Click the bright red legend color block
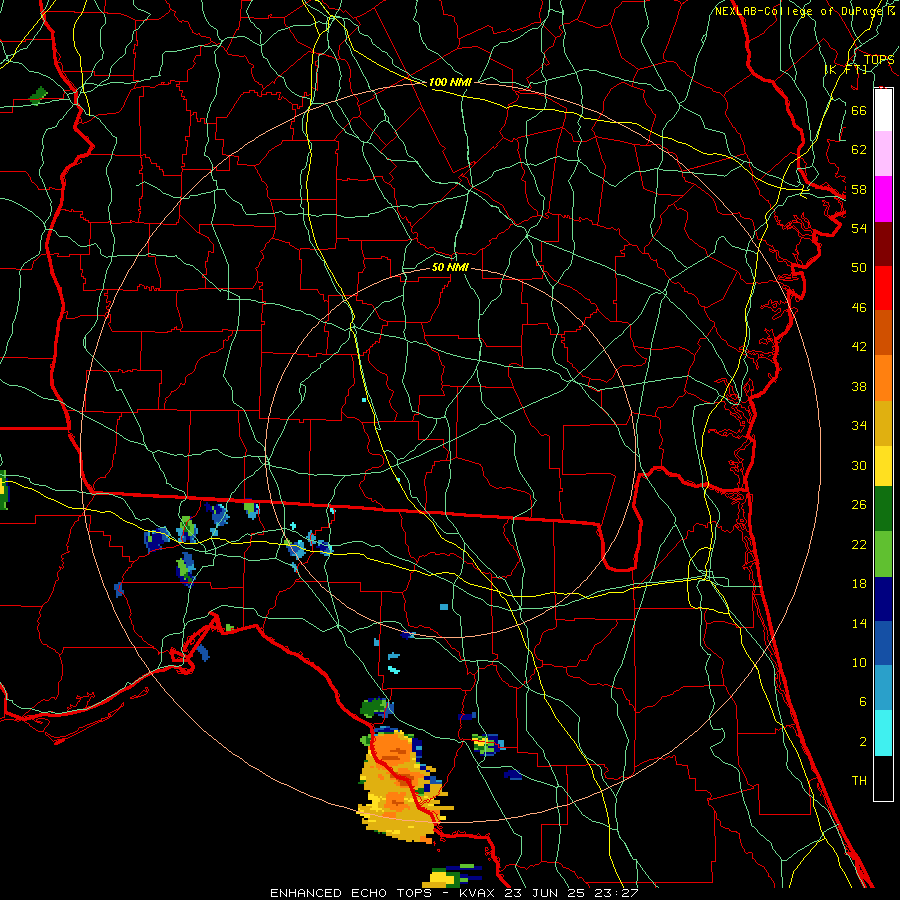 pyautogui.click(x=883, y=288)
